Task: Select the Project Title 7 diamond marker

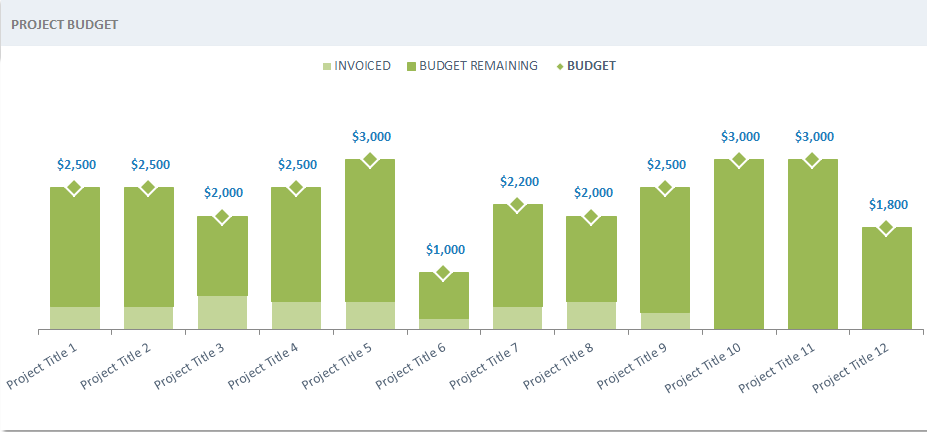Action: click(517, 205)
